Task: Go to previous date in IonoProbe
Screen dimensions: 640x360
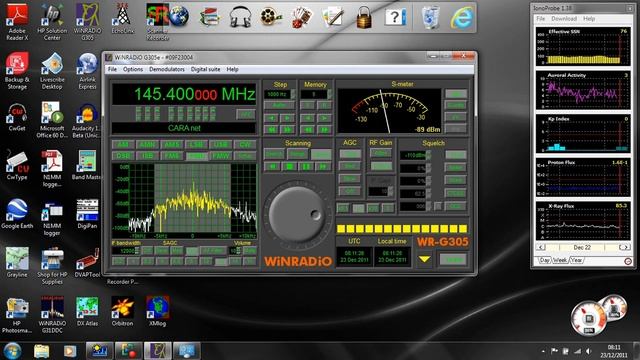Action: (x=541, y=247)
